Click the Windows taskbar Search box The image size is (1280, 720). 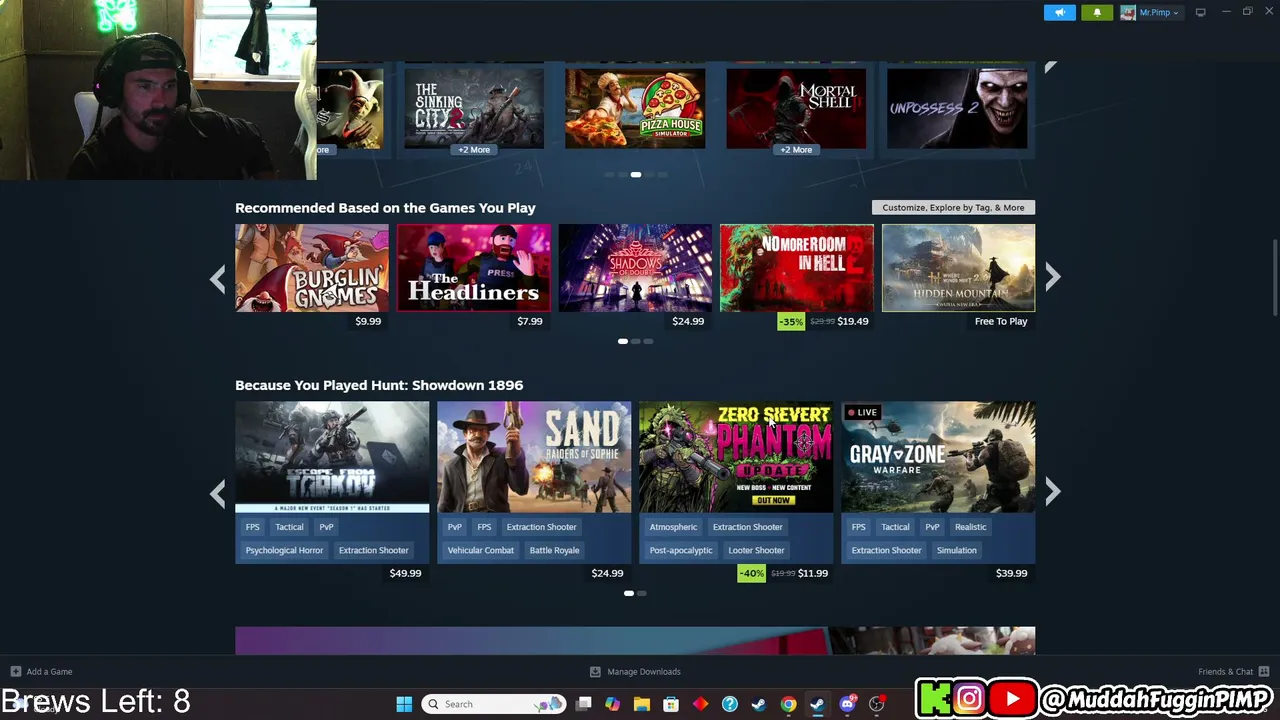494,704
